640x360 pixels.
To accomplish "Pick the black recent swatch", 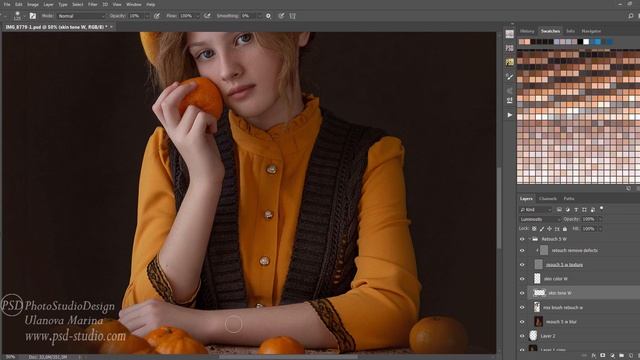I will (580, 42).
